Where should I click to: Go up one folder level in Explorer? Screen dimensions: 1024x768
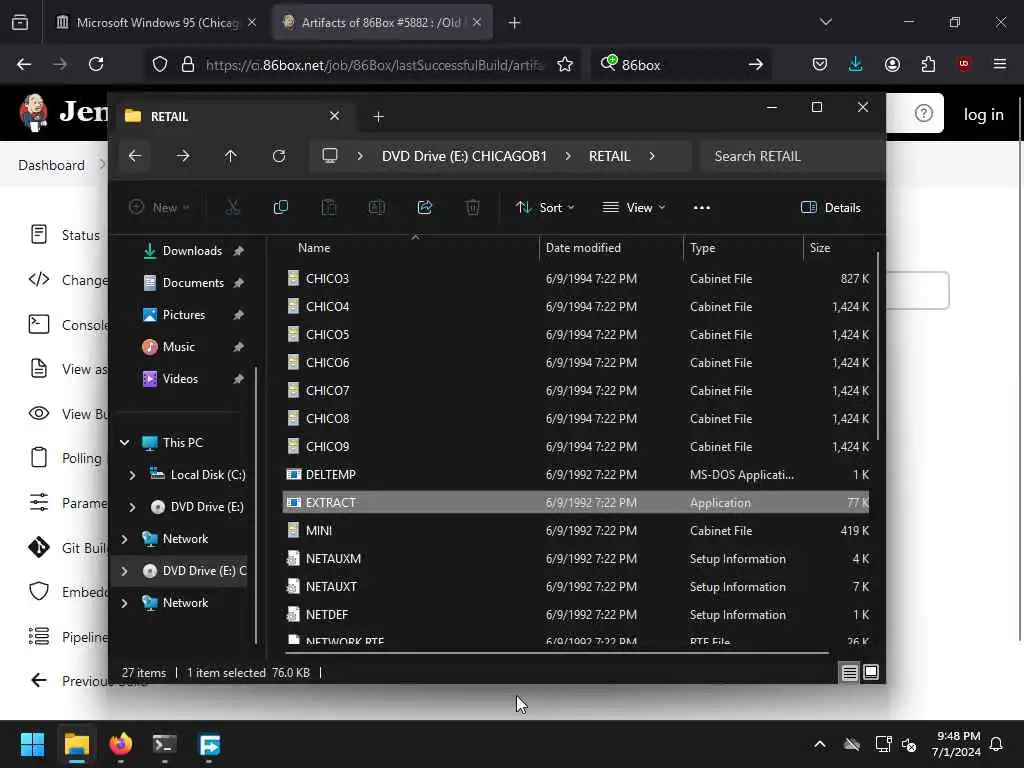click(x=231, y=156)
